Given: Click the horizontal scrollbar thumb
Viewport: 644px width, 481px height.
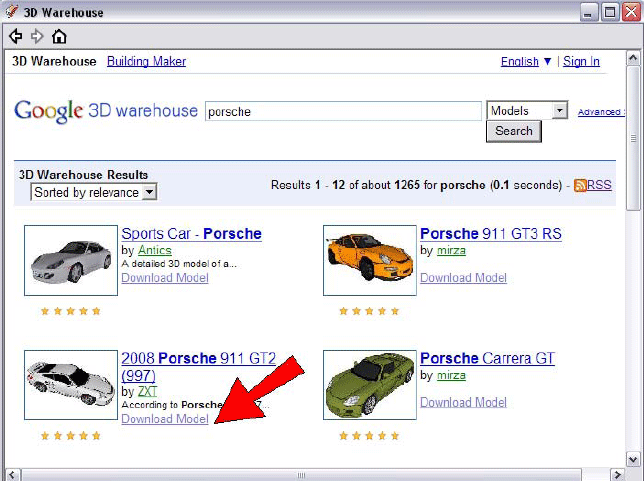Looking at the screenshot, I should pyautogui.click(x=301, y=475).
